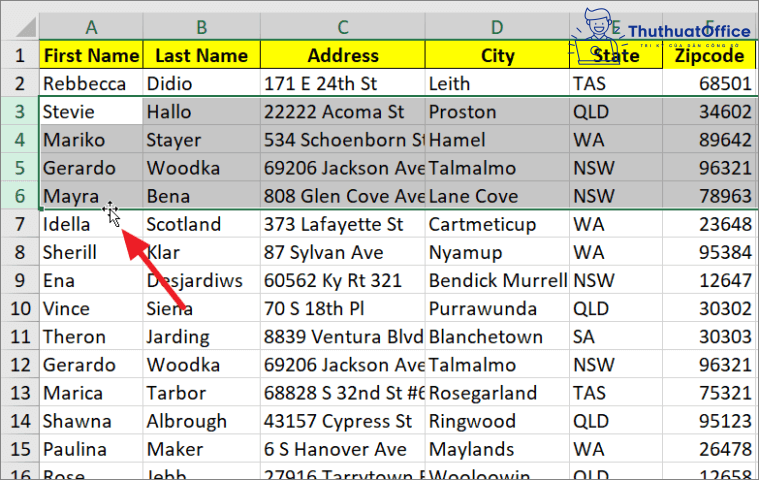The image size is (759, 480).
Task: Select the cell containing 'Rebbecca'
Action: 91,84
